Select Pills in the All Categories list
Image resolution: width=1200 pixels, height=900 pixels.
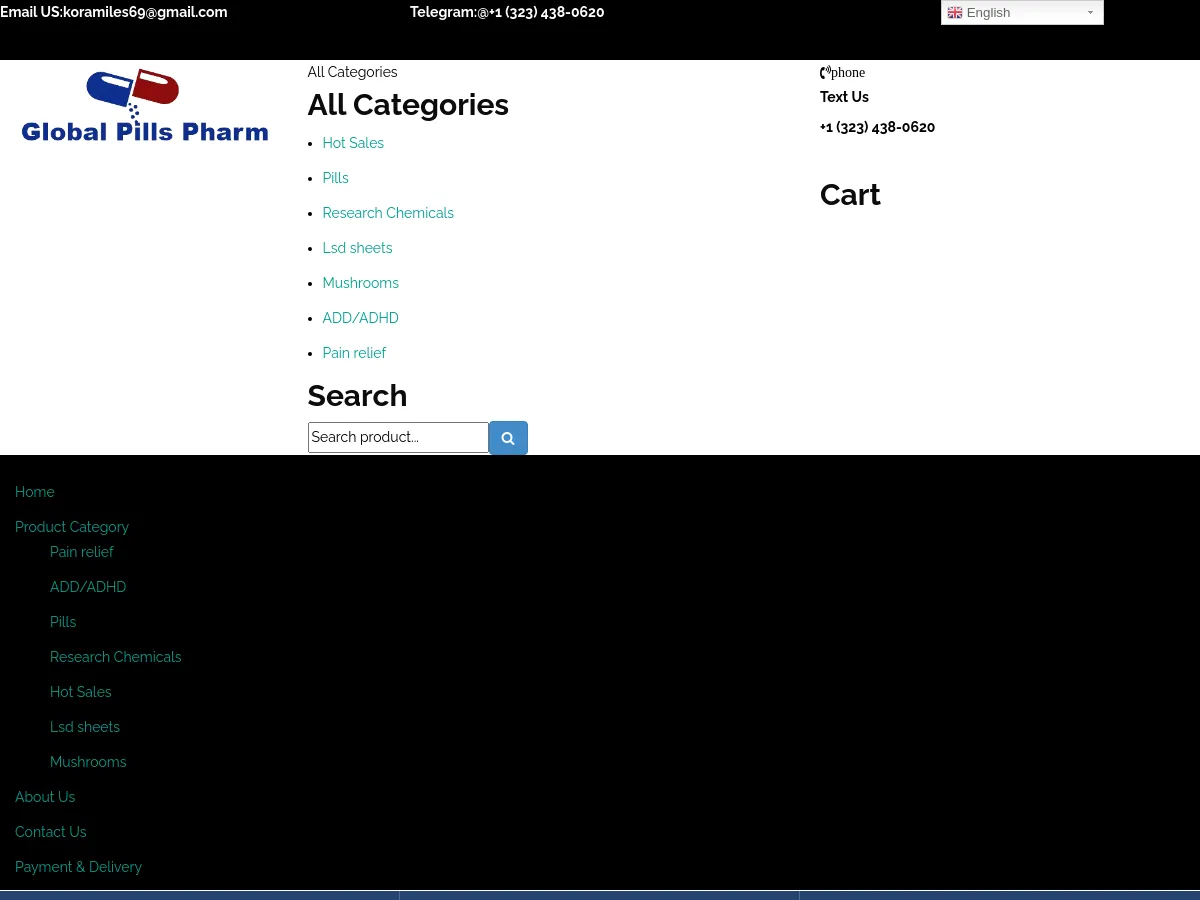coord(335,178)
